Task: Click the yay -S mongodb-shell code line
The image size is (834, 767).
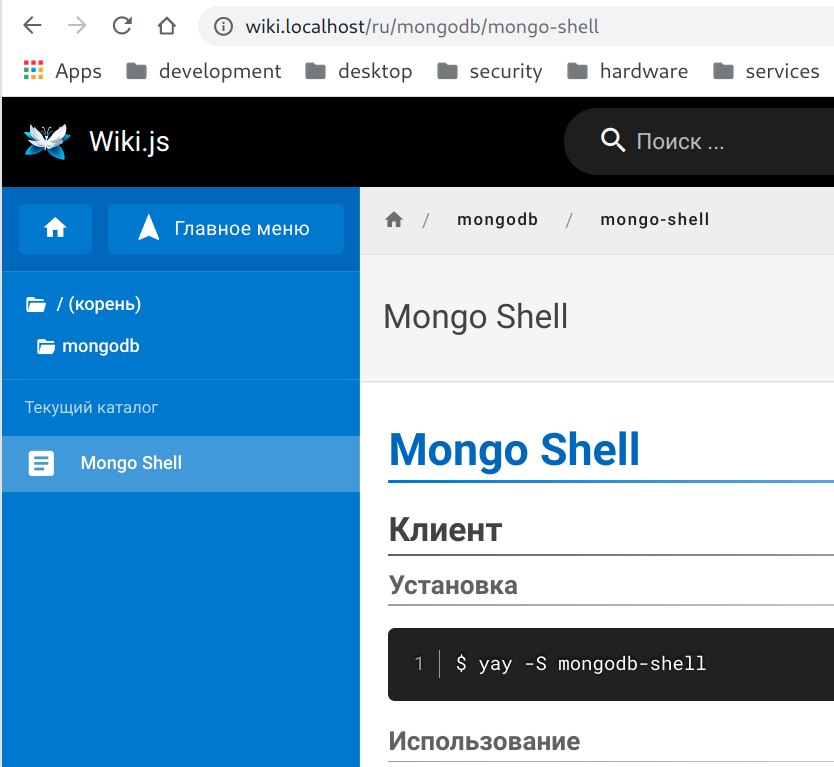Action: coord(581,664)
